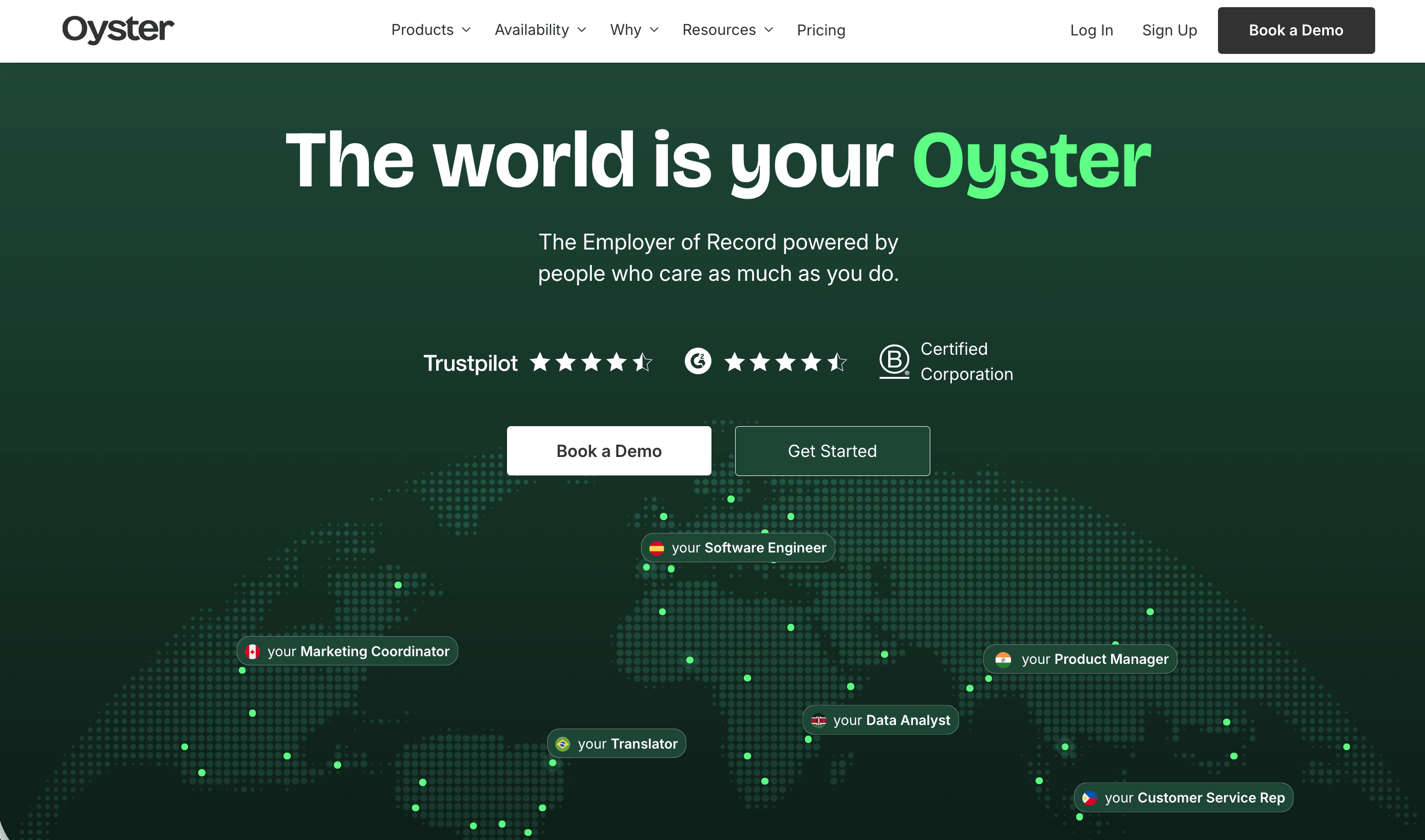This screenshot has width=1425, height=840.
Task: Go to the Pricing page
Action: pyautogui.click(x=821, y=30)
